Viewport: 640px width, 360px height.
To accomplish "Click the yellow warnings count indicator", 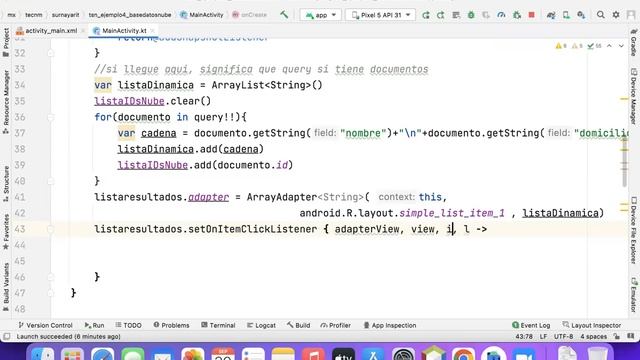I will 561,46.
